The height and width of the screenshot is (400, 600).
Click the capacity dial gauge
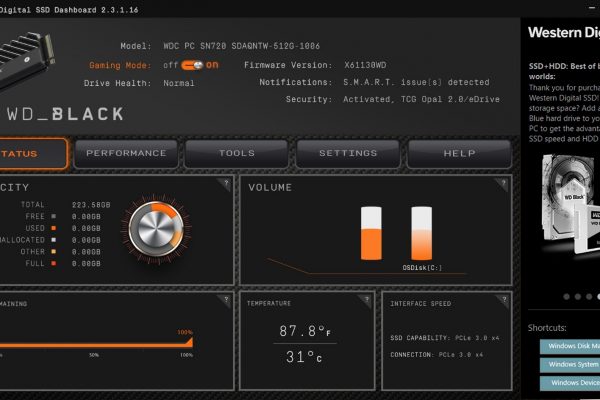coord(156,229)
